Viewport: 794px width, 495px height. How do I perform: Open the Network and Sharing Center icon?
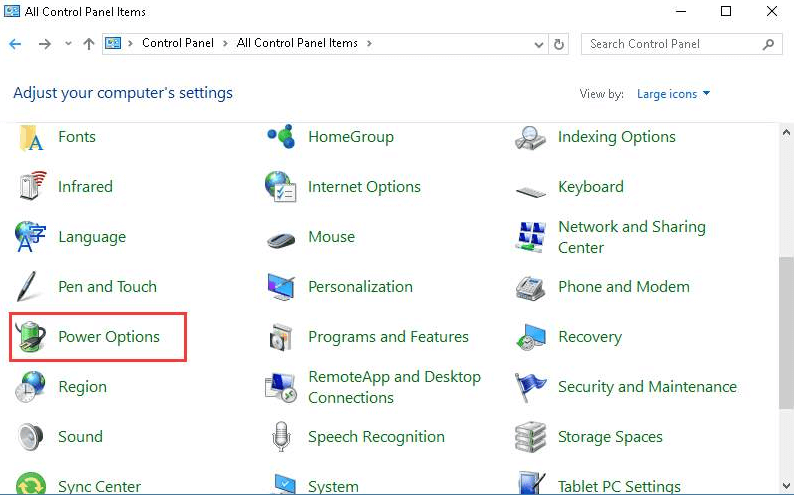click(x=530, y=237)
